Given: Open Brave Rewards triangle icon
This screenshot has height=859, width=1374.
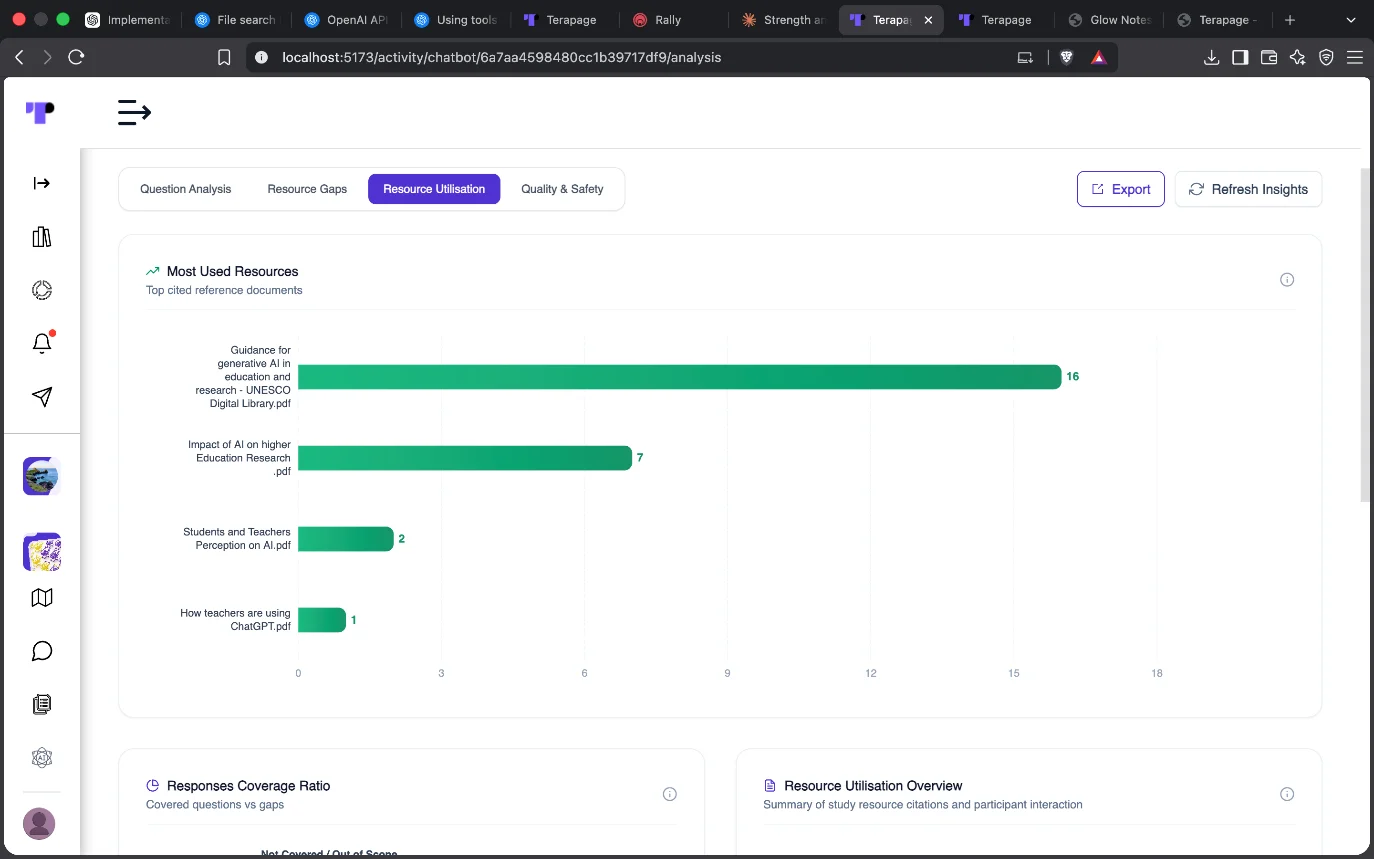Looking at the screenshot, I should click(x=1098, y=57).
